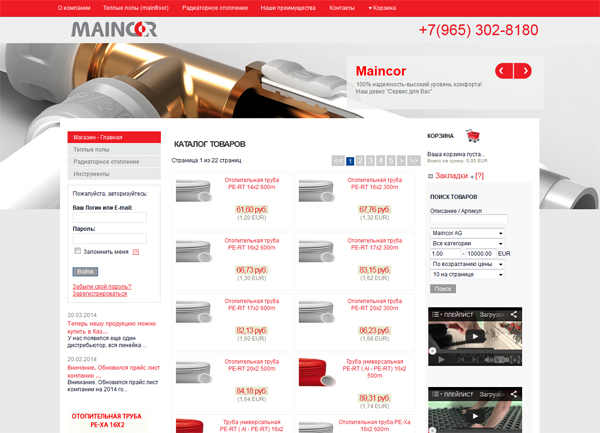Click the Поиск search button
The width and height of the screenshot is (600, 433).
coord(443,289)
